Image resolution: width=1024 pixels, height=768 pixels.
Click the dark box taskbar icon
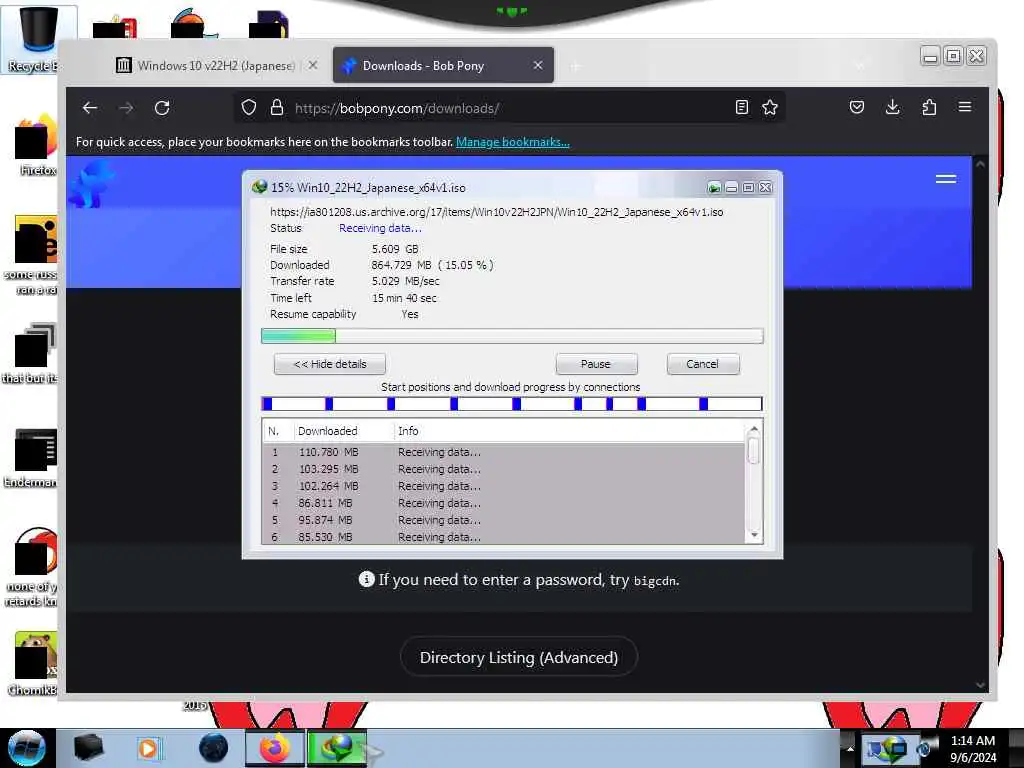pos(89,748)
